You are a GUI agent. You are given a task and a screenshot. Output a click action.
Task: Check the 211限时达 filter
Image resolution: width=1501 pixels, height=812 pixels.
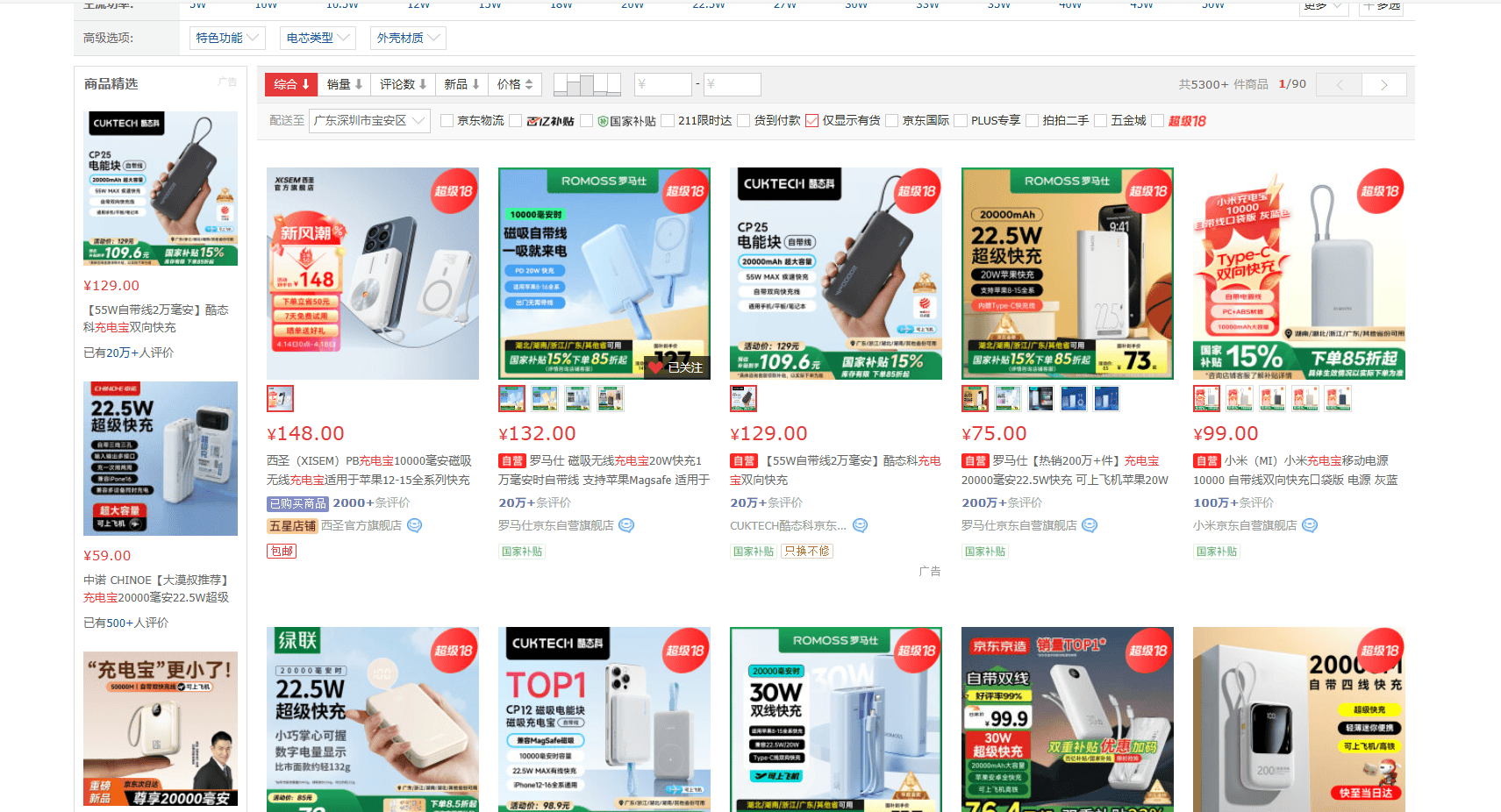[x=668, y=121]
